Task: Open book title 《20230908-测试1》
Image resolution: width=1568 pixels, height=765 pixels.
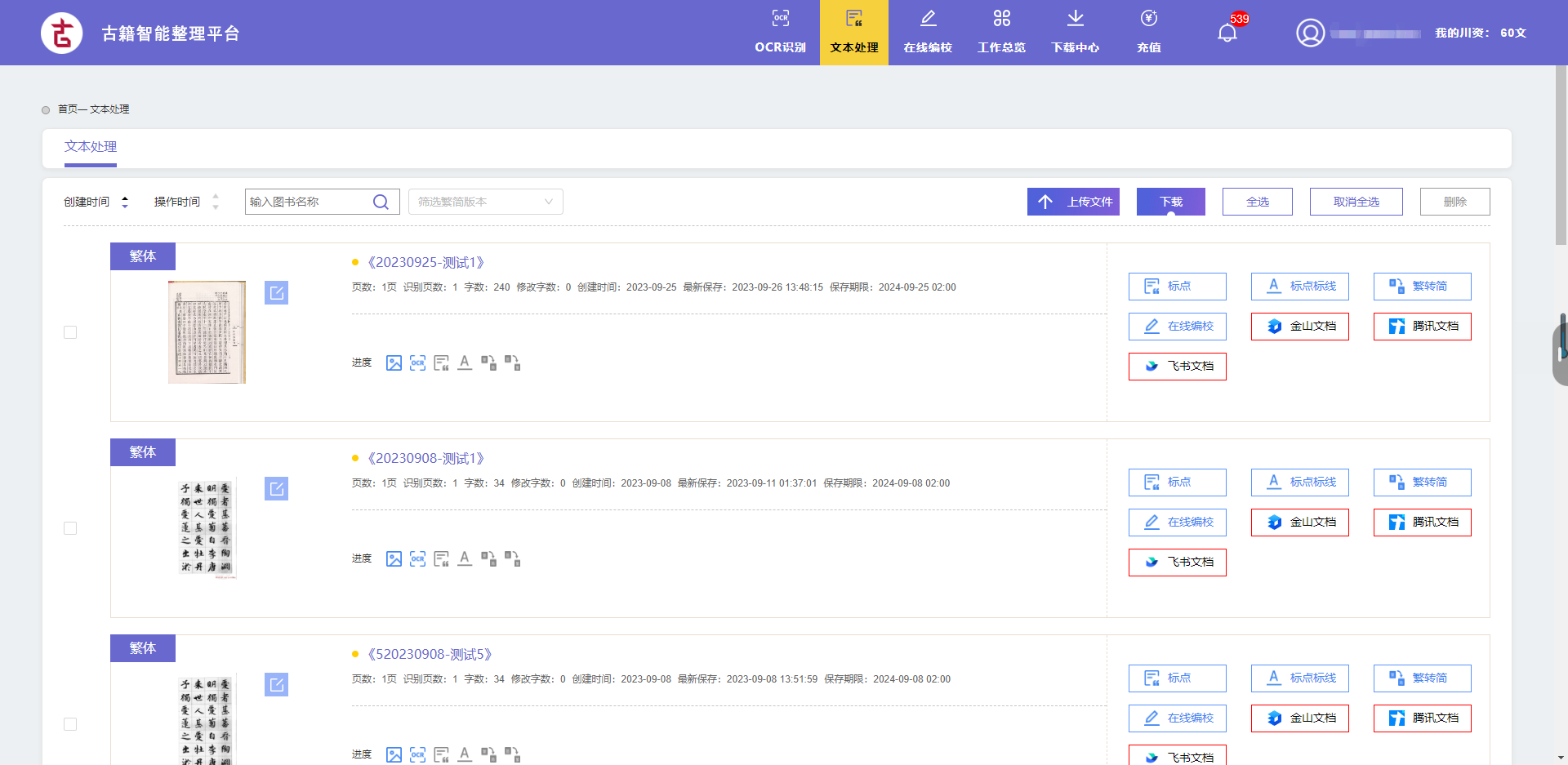Action: coord(425,458)
